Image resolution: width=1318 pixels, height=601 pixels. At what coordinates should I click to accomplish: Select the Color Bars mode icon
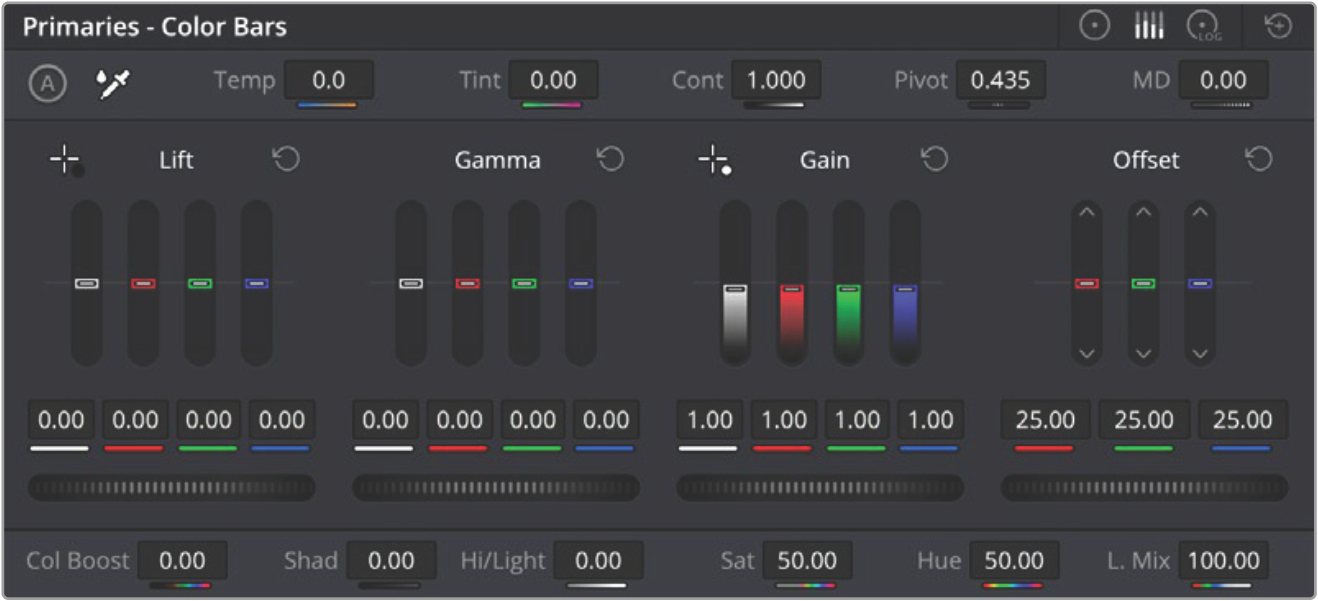pyautogui.click(x=1149, y=27)
